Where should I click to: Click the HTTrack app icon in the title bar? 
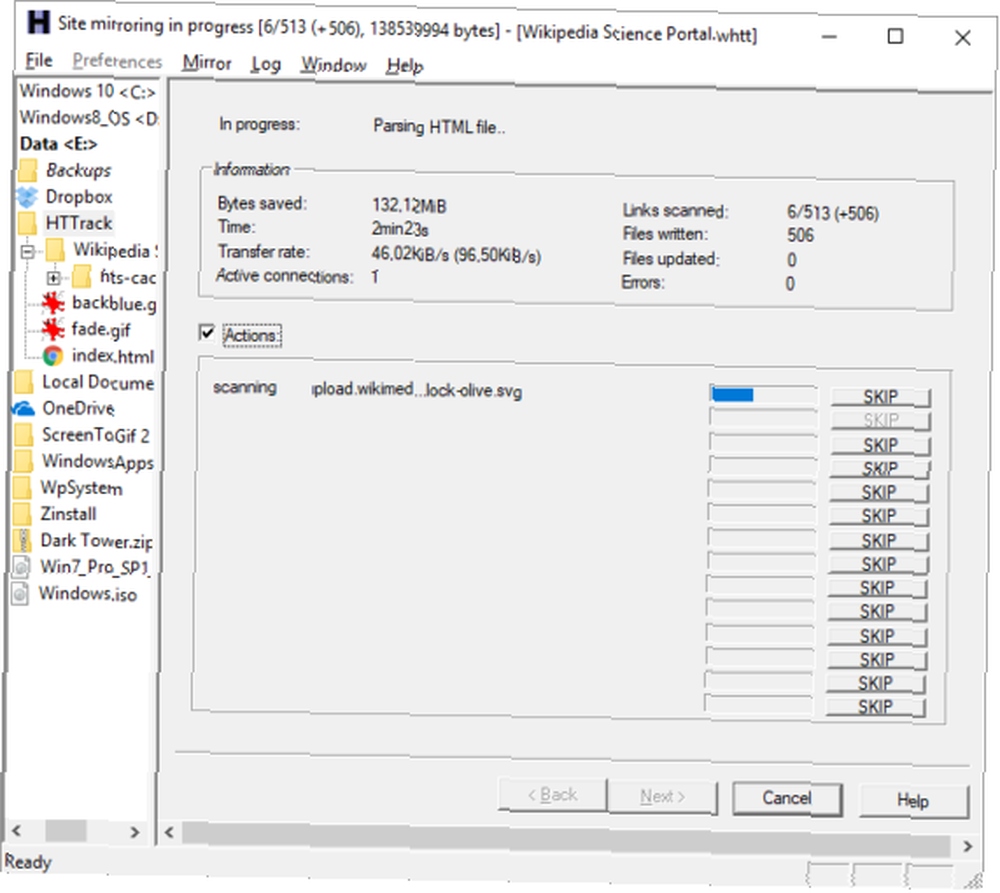tap(38, 22)
